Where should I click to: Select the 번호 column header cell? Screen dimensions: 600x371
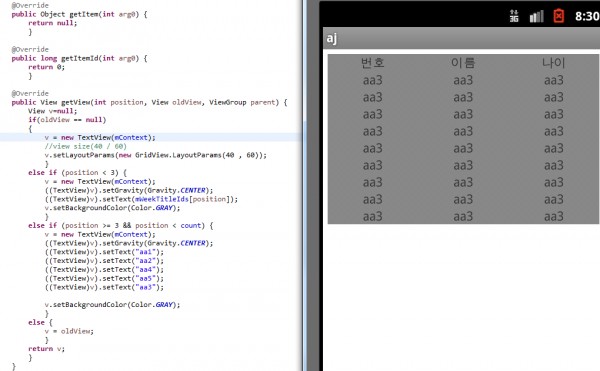pyautogui.click(x=373, y=63)
